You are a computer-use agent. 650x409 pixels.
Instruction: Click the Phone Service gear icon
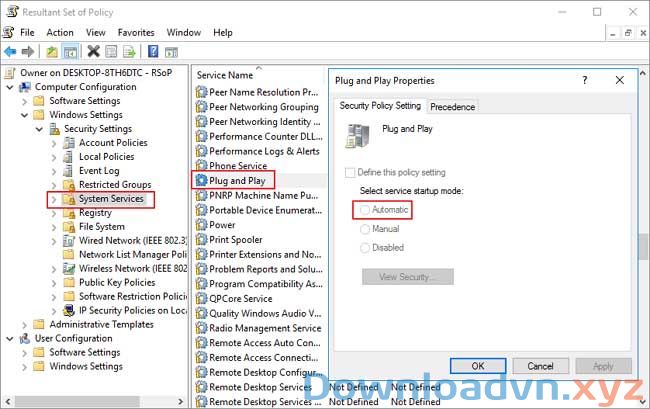201,165
